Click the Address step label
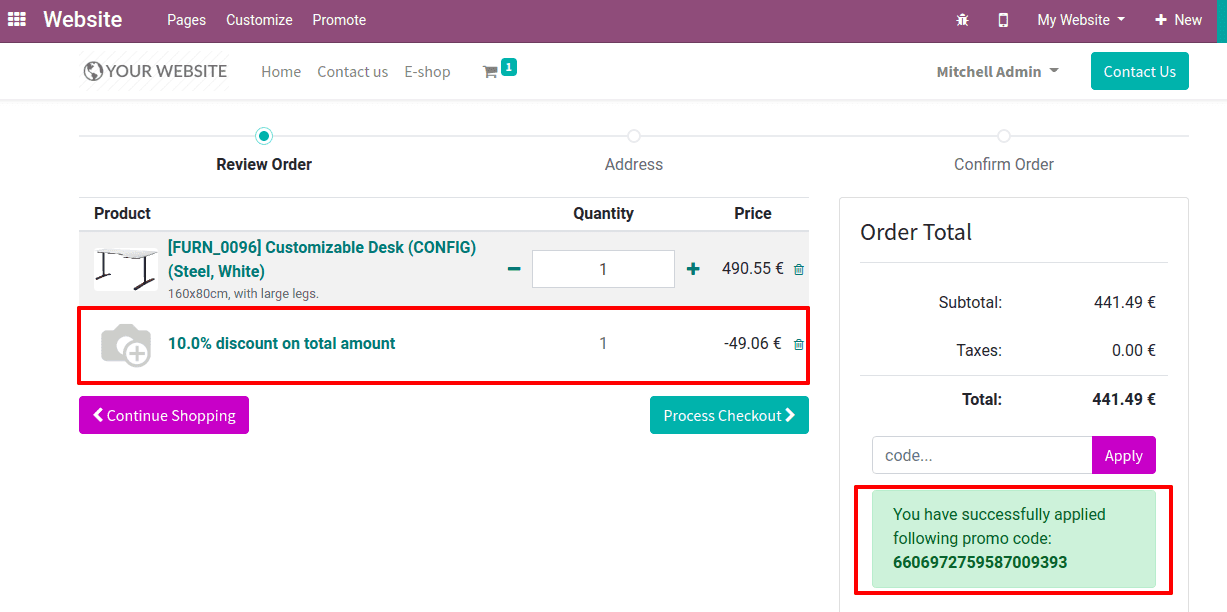This screenshot has width=1227, height=612. (634, 164)
